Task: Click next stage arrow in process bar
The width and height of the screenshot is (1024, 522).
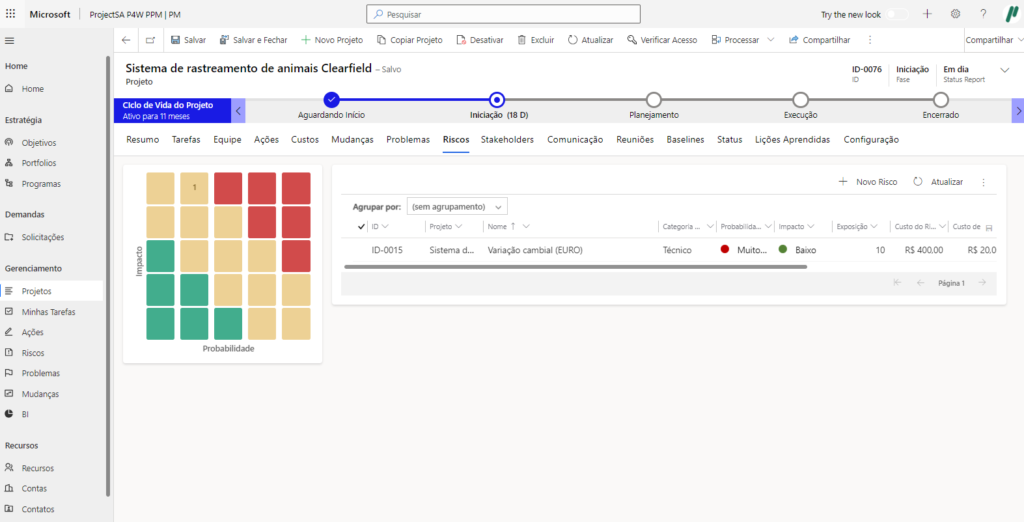Action: coord(1017,110)
